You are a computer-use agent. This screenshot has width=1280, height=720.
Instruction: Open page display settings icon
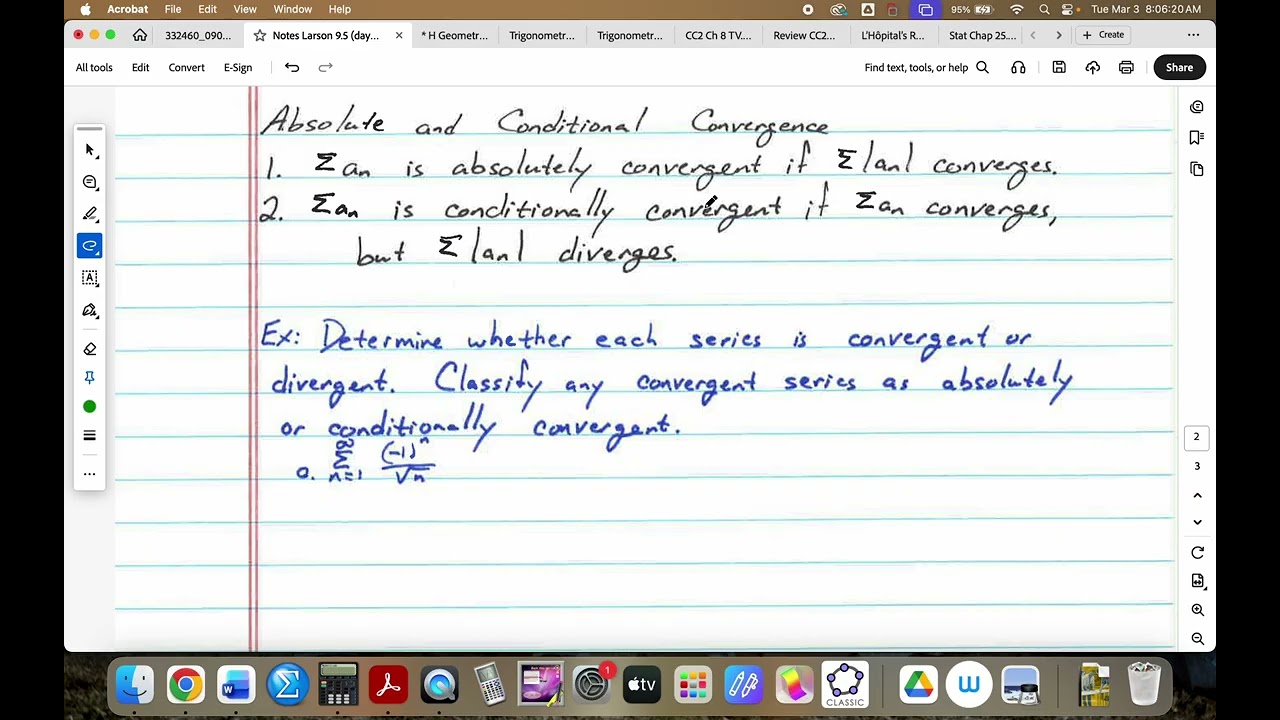1197,581
